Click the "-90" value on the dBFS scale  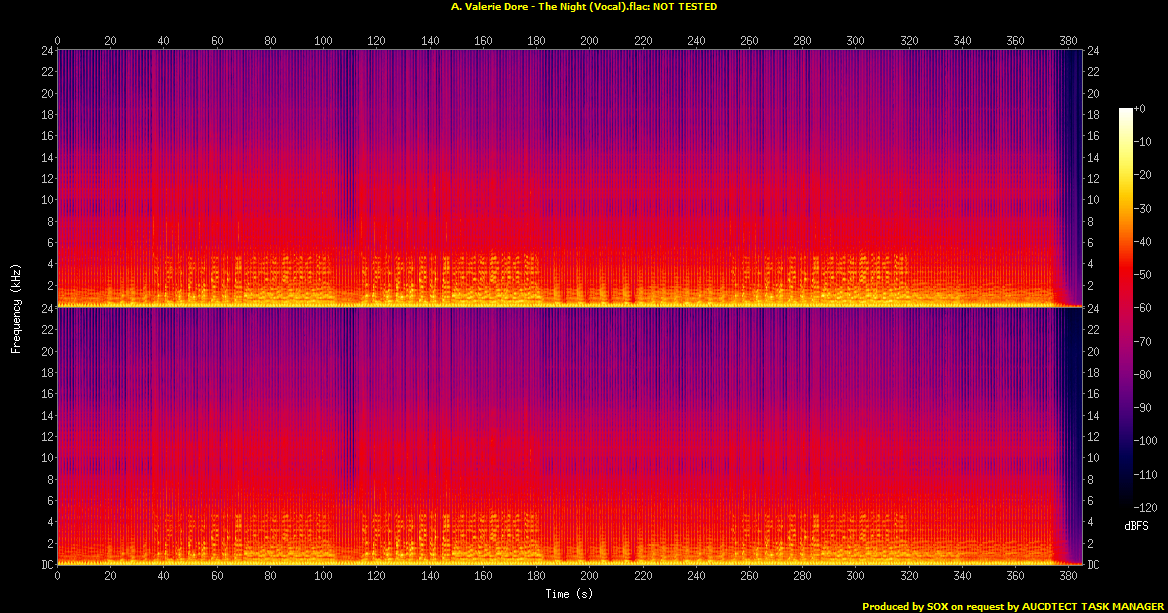1143,407
